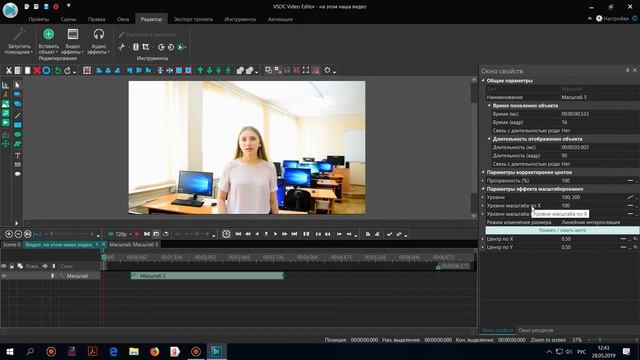This screenshot has height=360, width=640.
Task: Open Windows Start menu
Action: pos(9,351)
